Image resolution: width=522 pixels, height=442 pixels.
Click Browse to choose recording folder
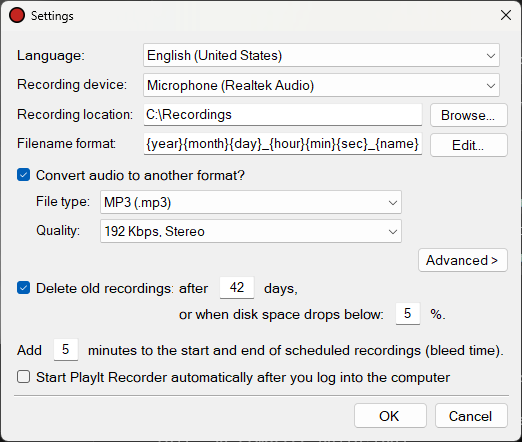click(469, 115)
